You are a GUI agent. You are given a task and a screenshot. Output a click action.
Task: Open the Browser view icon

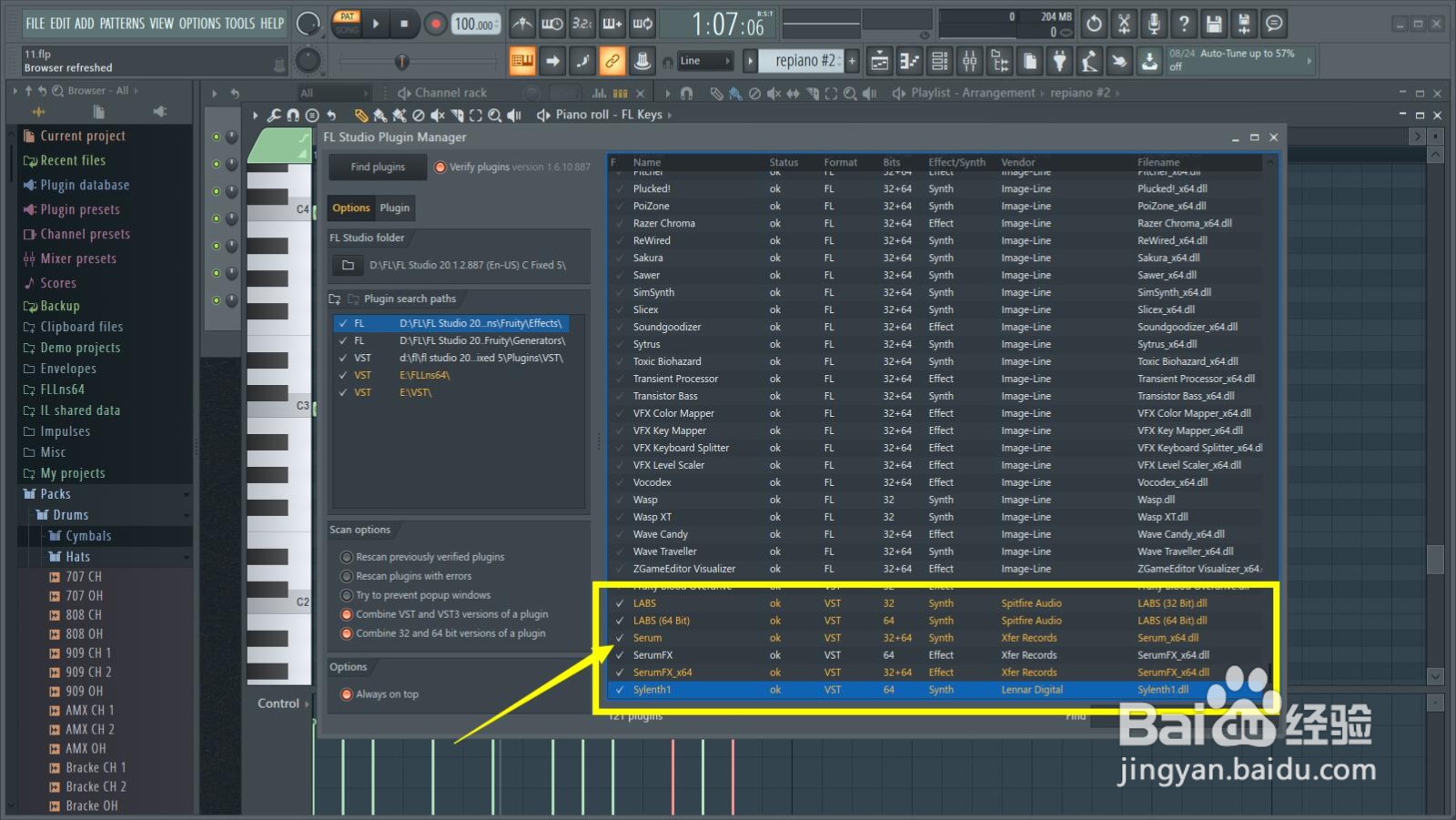click(999, 61)
